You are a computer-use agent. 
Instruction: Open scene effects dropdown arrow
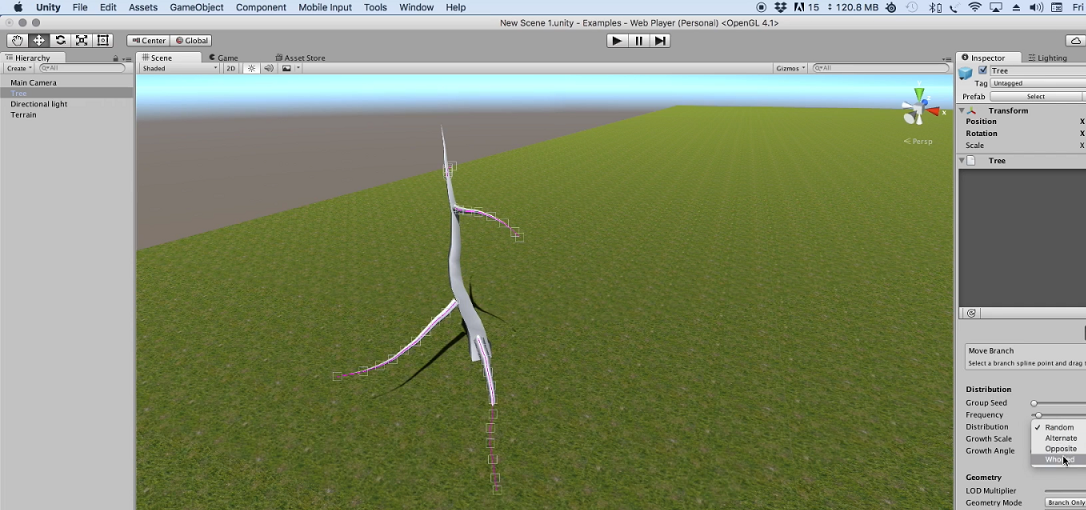coord(299,68)
